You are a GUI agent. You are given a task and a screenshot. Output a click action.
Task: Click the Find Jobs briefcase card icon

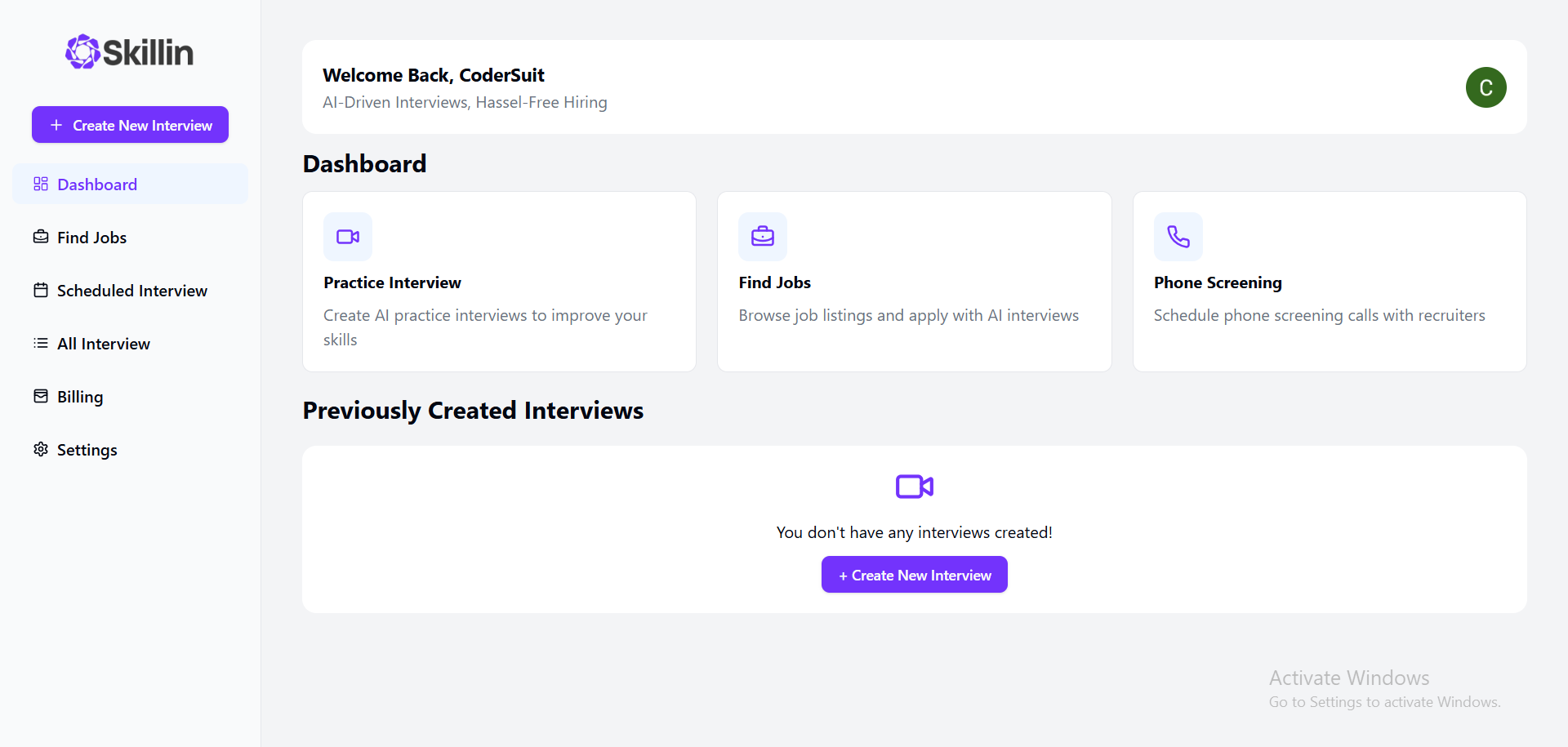click(763, 237)
